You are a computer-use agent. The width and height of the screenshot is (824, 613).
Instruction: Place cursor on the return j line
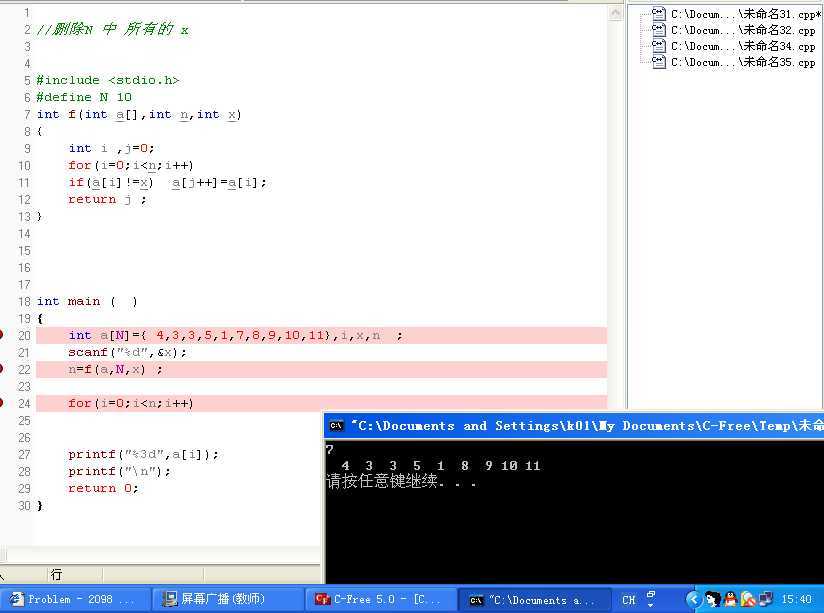[107, 200]
